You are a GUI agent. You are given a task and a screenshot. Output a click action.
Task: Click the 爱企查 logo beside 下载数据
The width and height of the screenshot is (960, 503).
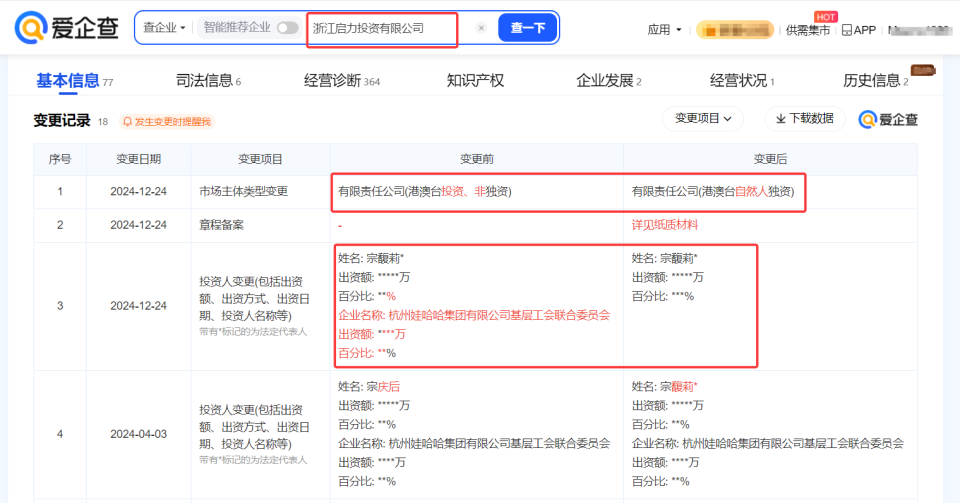click(x=888, y=120)
